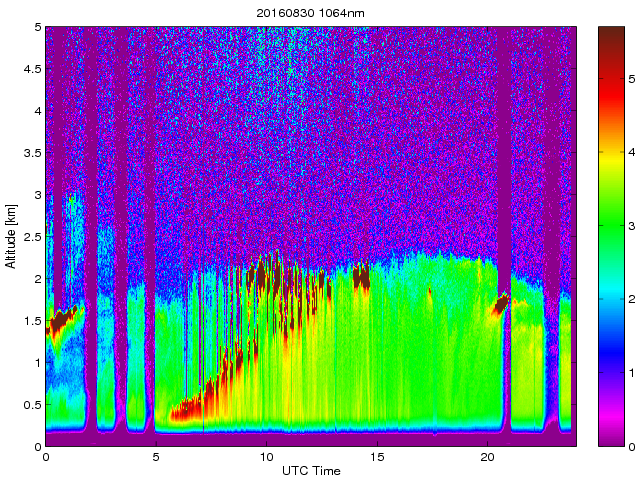The width and height of the screenshot is (640, 480).
Task: Click the colorbar tick label 0
Action: (633, 446)
